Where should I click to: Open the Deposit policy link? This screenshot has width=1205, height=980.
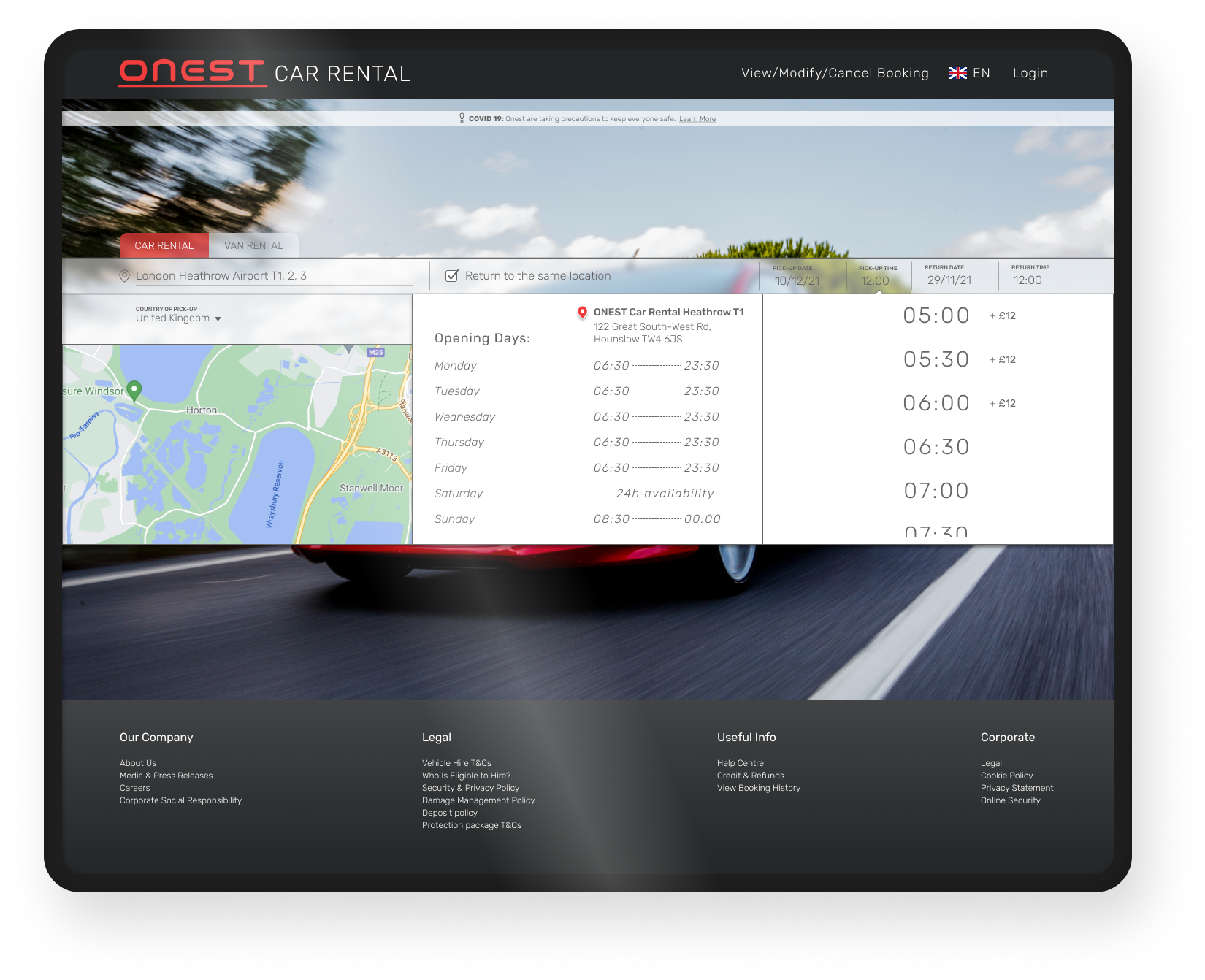coord(450,813)
